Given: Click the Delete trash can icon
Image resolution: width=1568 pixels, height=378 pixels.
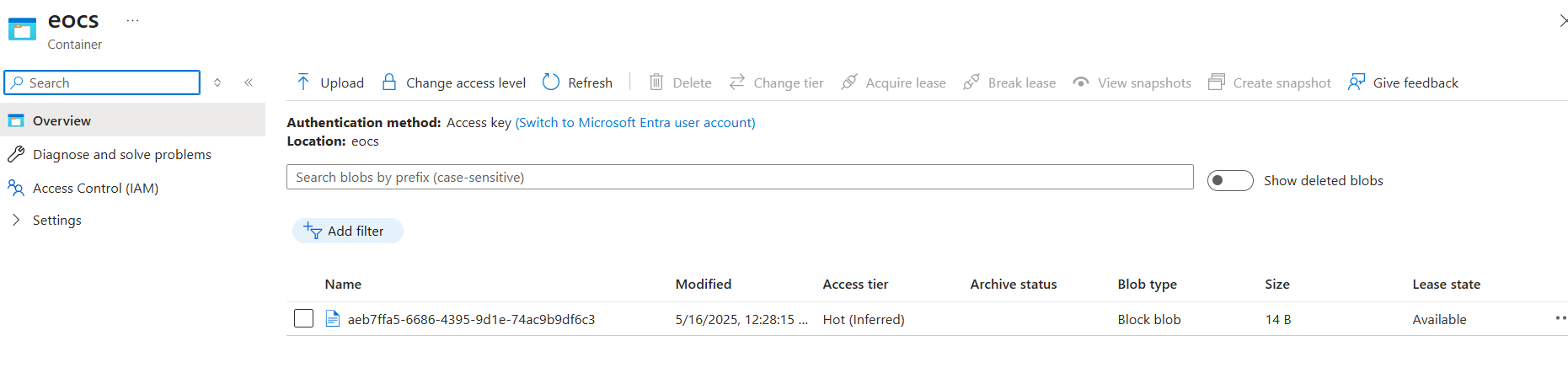Looking at the screenshot, I should point(656,82).
